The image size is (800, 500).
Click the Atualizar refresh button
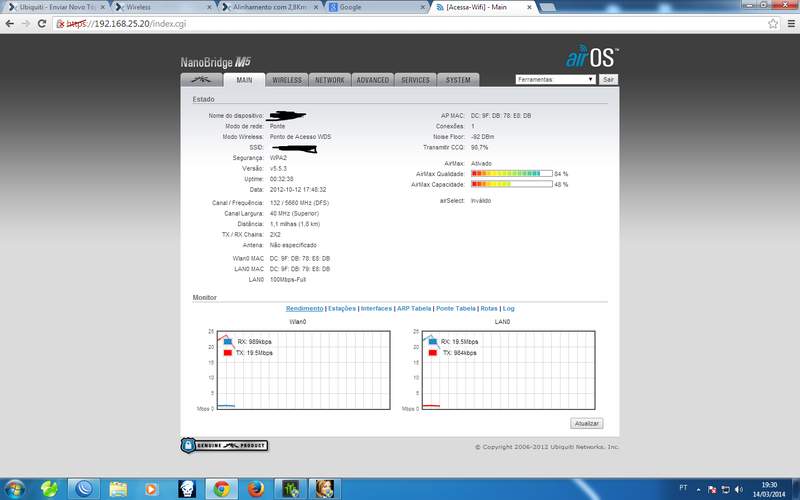point(587,423)
